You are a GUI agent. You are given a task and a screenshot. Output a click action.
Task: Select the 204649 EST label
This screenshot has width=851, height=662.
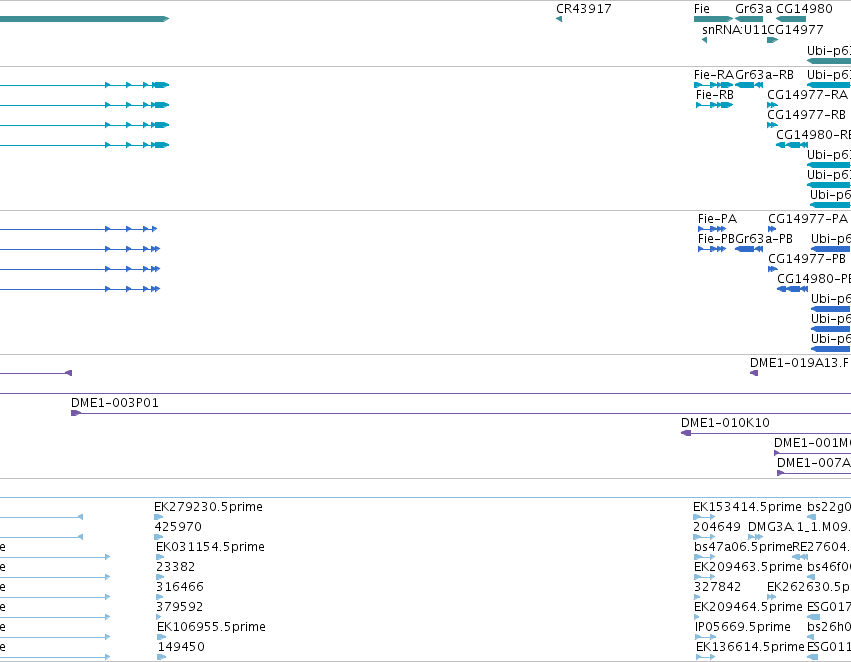pos(717,526)
